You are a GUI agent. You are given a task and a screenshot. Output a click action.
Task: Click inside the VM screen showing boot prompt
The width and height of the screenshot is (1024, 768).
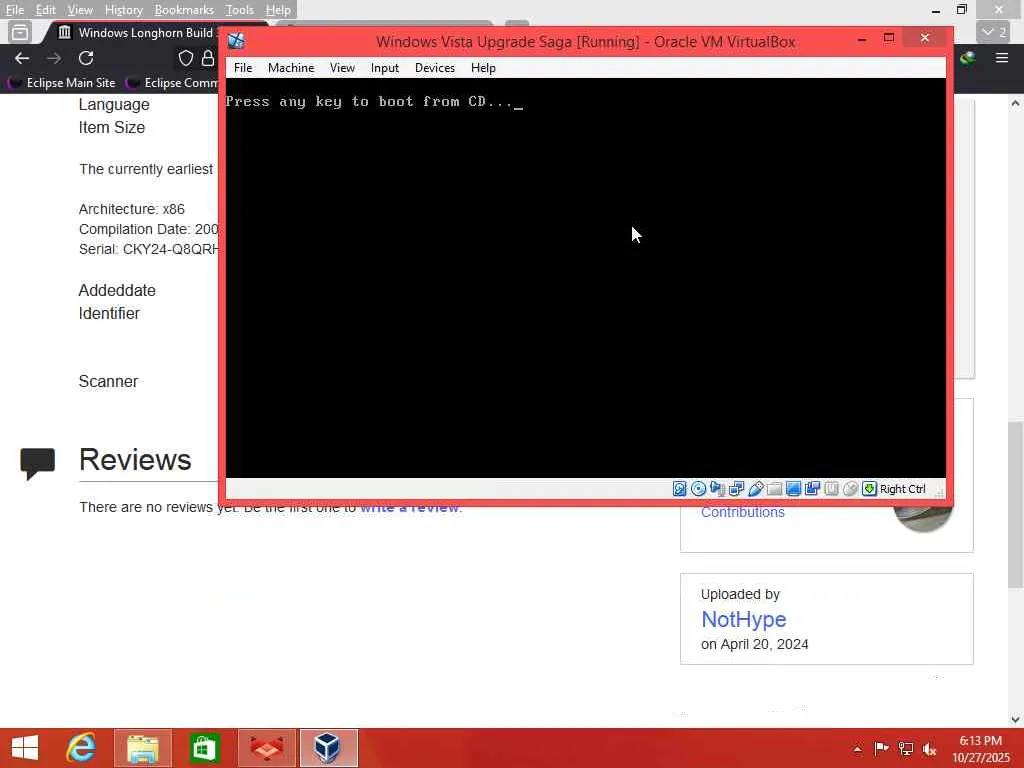pyautogui.click(x=586, y=278)
